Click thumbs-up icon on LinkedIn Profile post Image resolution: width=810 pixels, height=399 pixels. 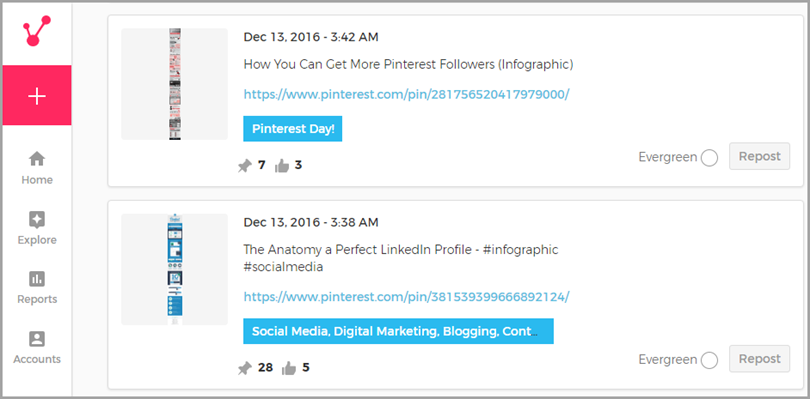tap(289, 369)
